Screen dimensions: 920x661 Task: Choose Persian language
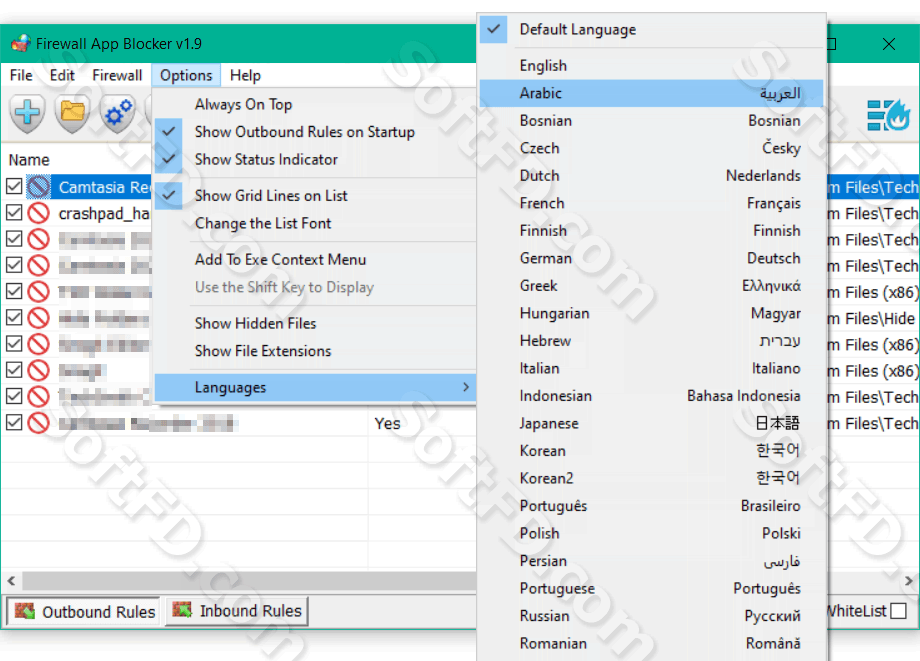tap(651, 561)
